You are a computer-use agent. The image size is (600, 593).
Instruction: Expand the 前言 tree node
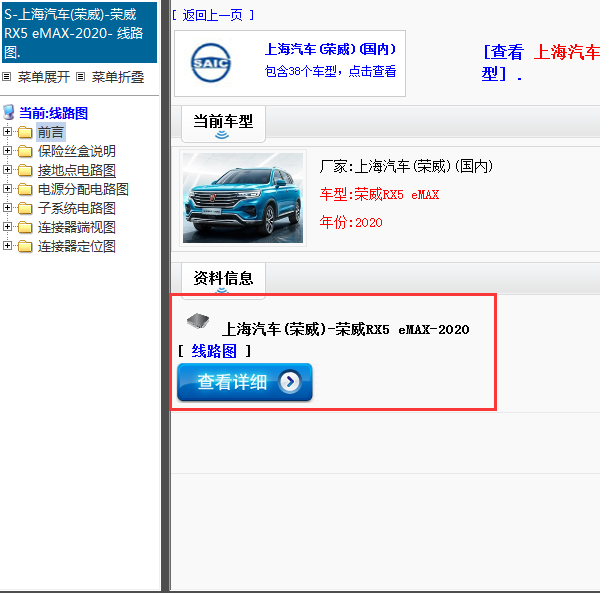tap(7, 132)
